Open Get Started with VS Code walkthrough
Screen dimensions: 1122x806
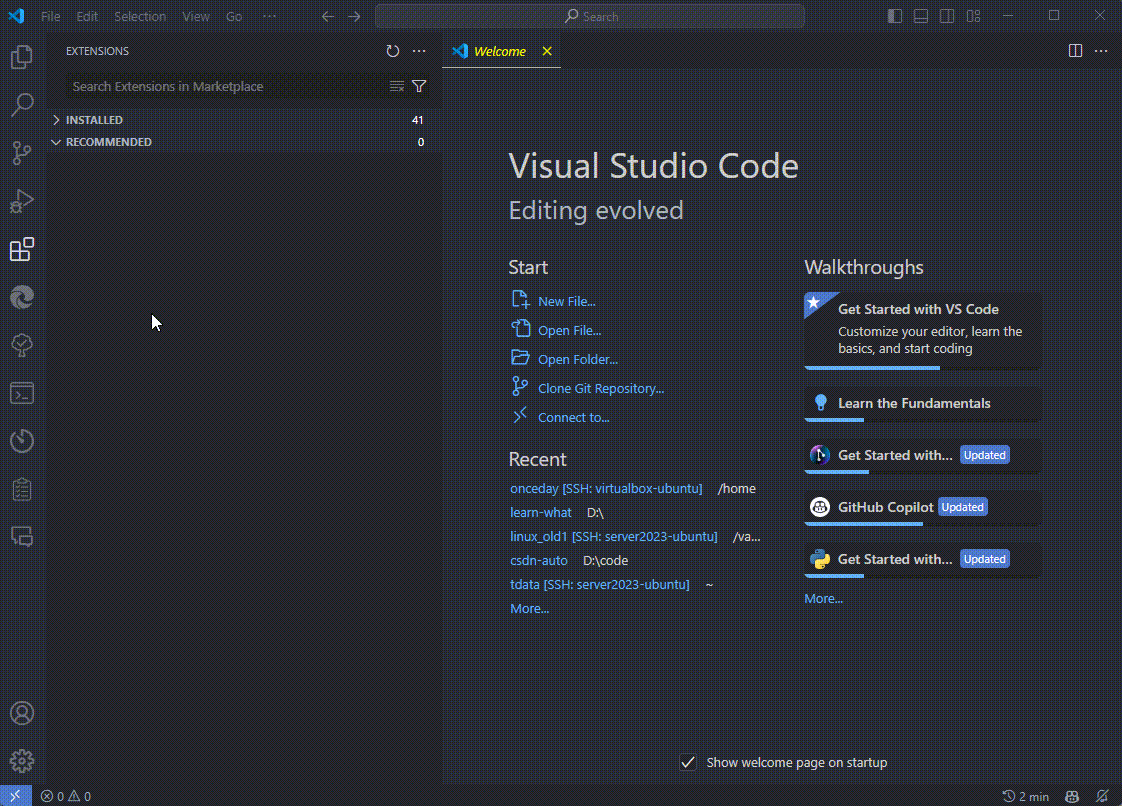tap(923, 331)
